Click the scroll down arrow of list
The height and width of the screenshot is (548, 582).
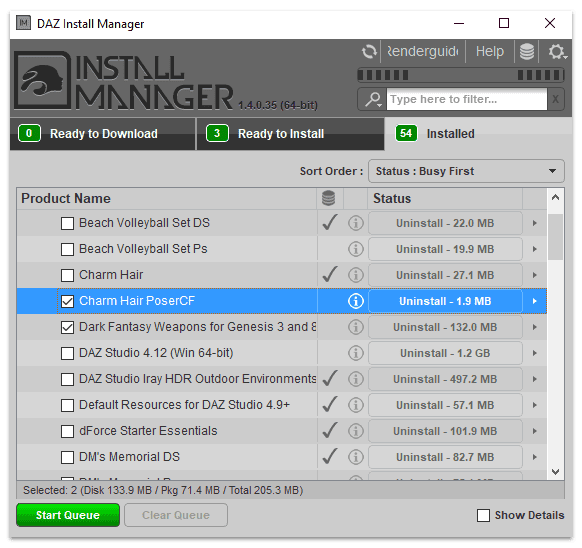(x=555, y=472)
